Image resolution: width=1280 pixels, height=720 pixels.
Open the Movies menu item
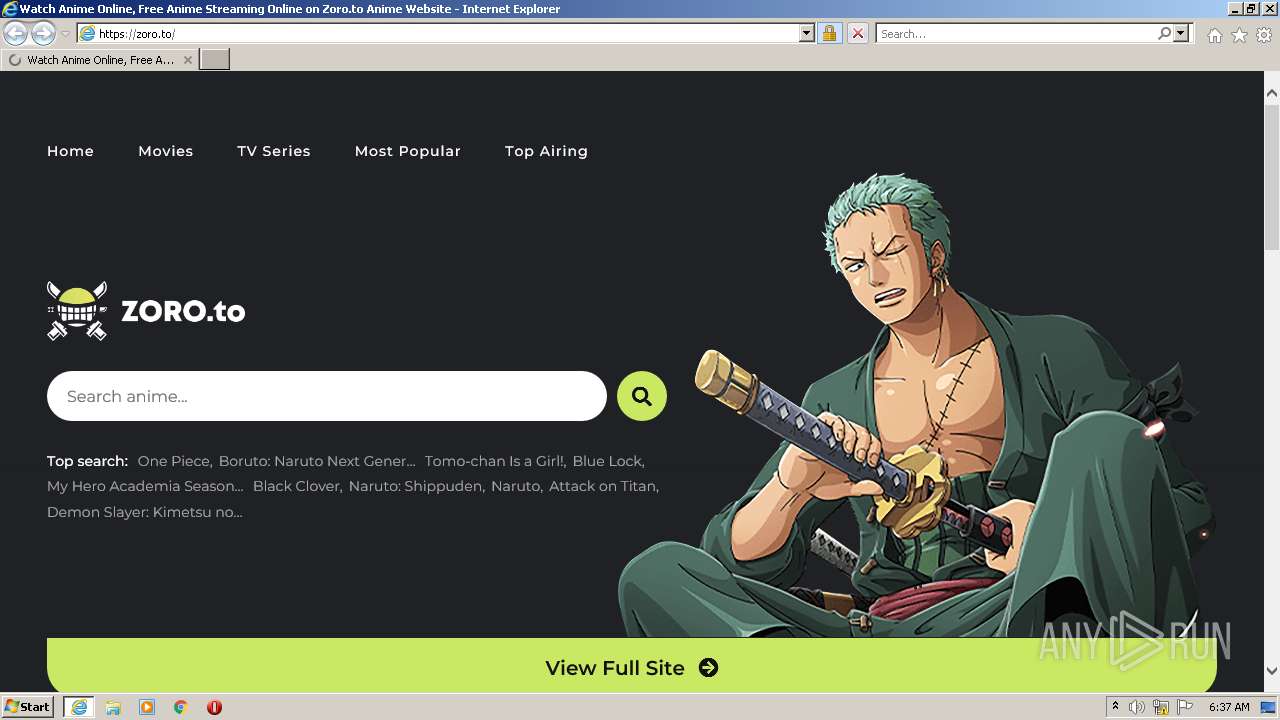[x=166, y=151]
